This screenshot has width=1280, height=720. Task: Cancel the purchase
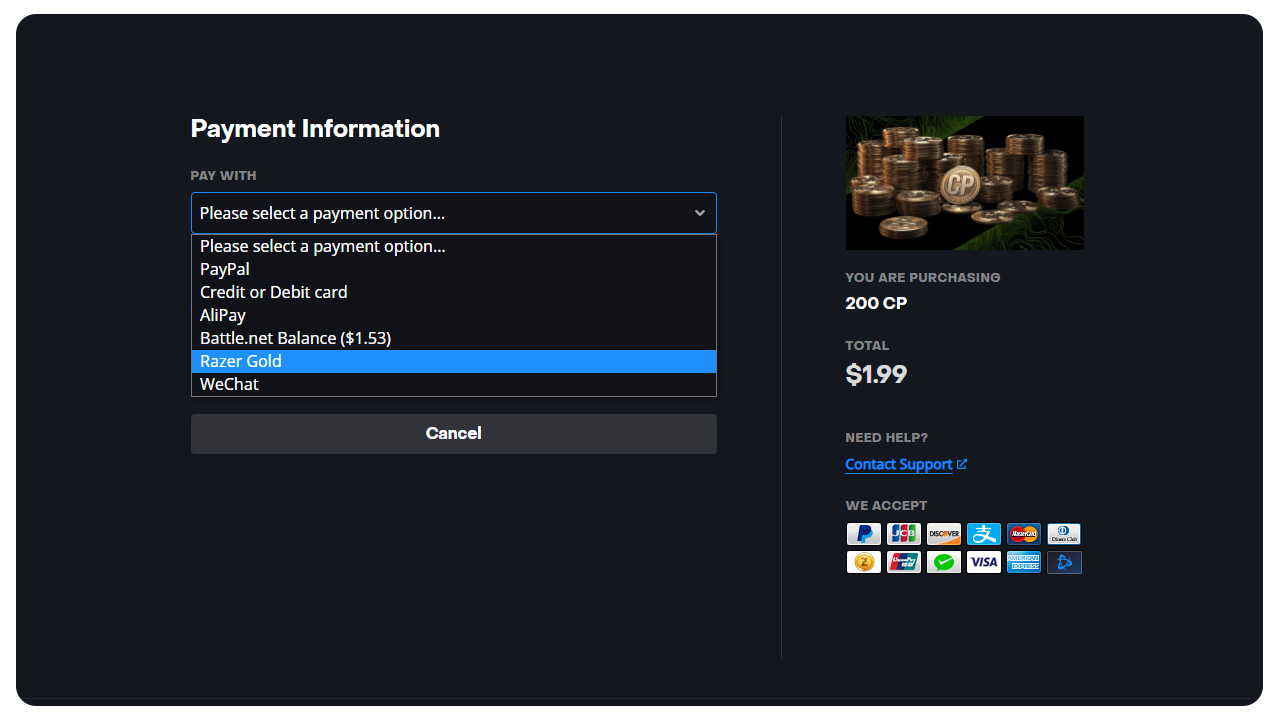click(x=454, y=434)
